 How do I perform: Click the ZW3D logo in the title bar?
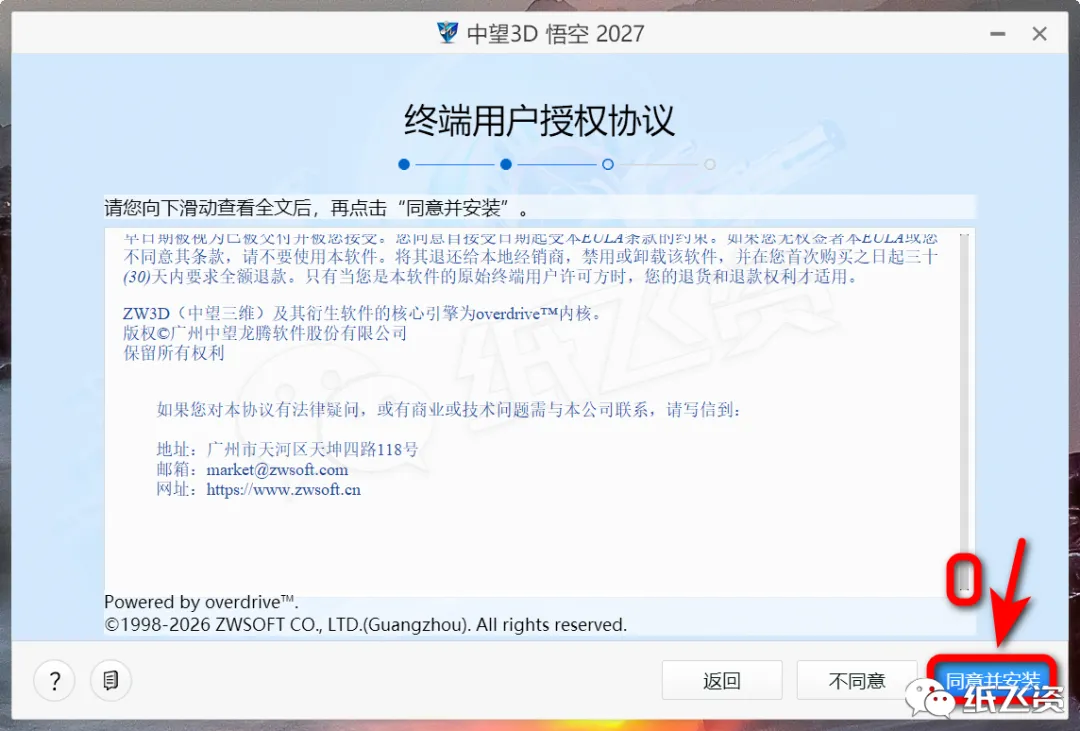pos(447,32)
